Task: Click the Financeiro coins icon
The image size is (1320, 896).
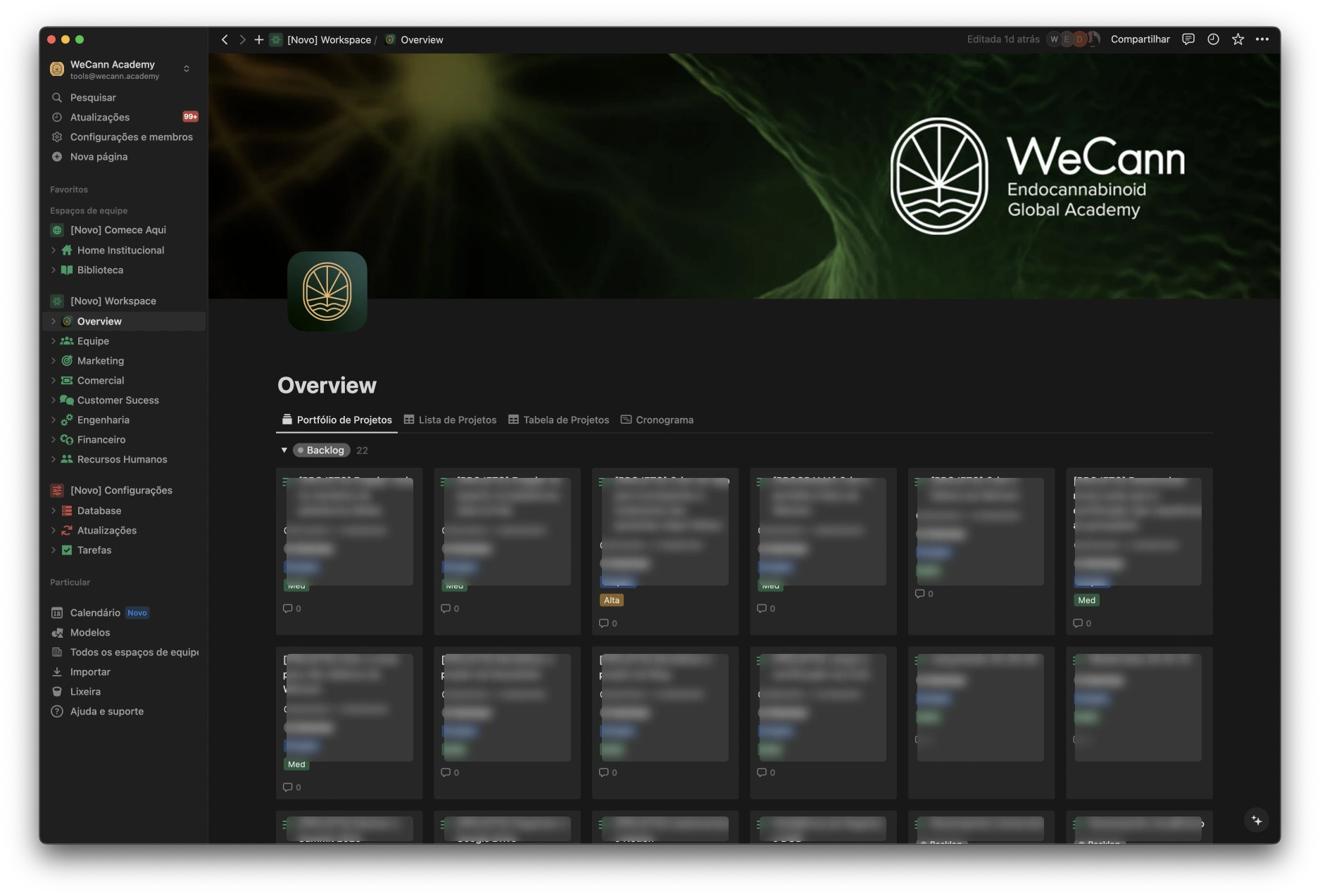Action: 67,439
